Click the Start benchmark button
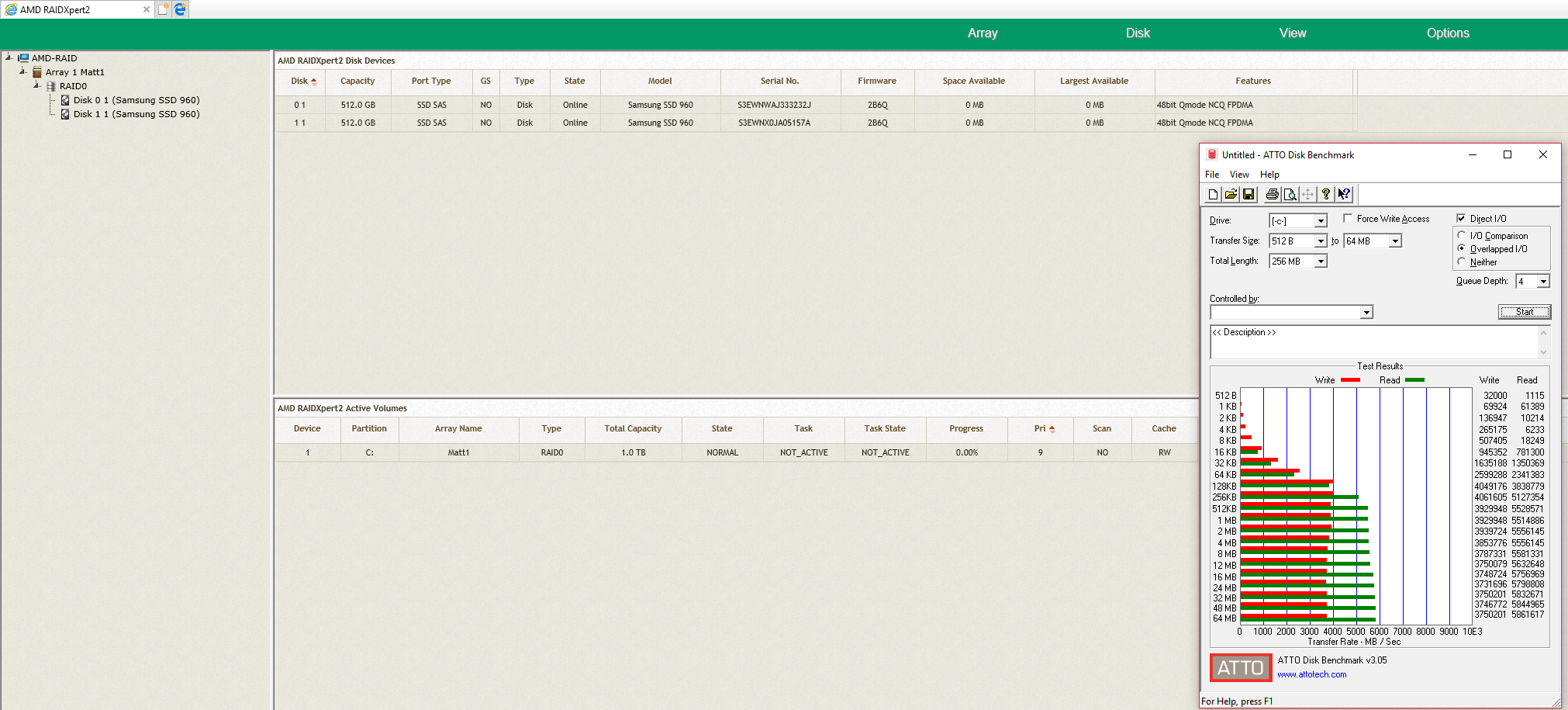The width and height of the screenshot is (1568, 710). click(1524, 312)
